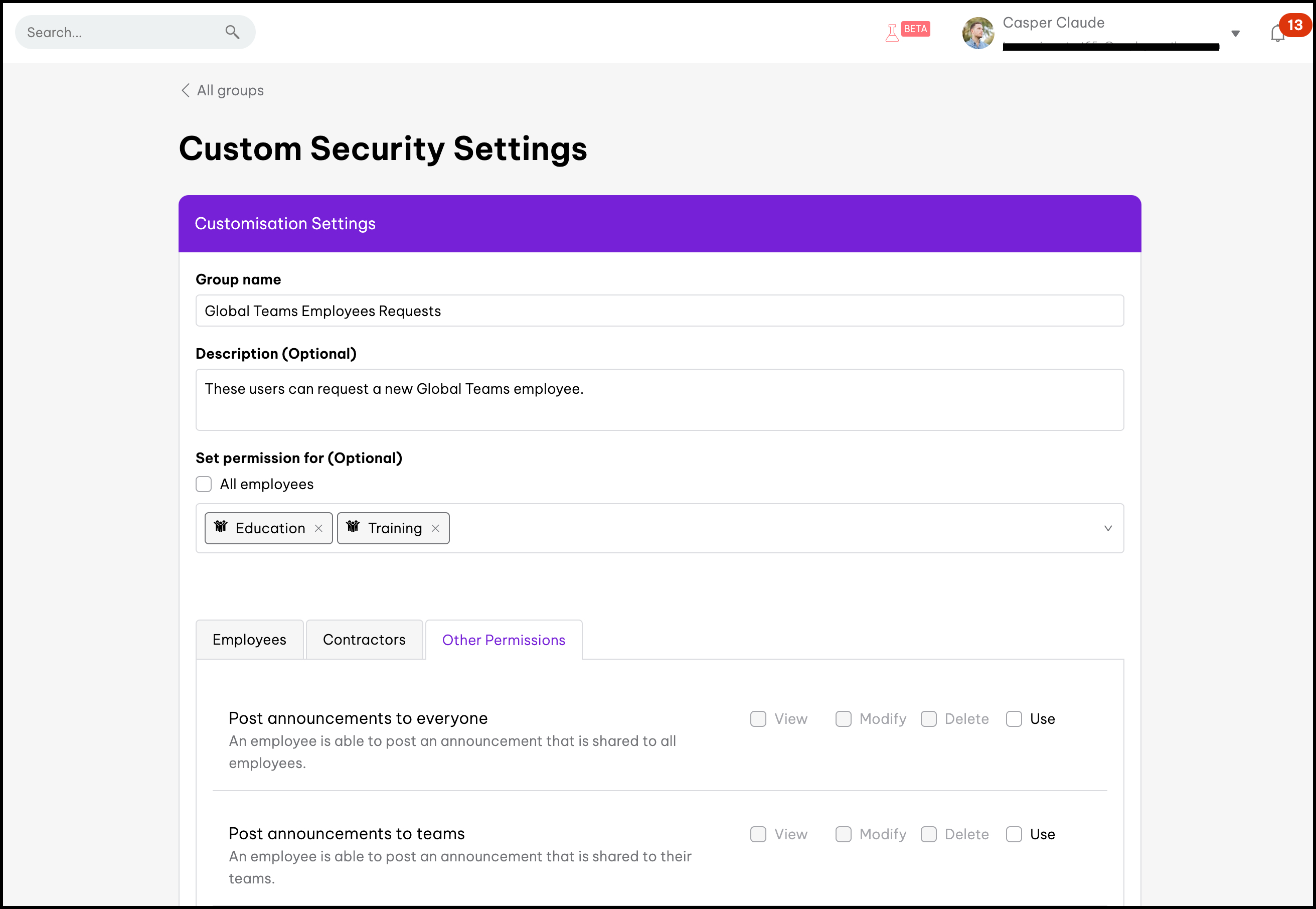This screenshot has width=1316, height=909.
Task: Click the Training team group icon
Action: point(353,527)
